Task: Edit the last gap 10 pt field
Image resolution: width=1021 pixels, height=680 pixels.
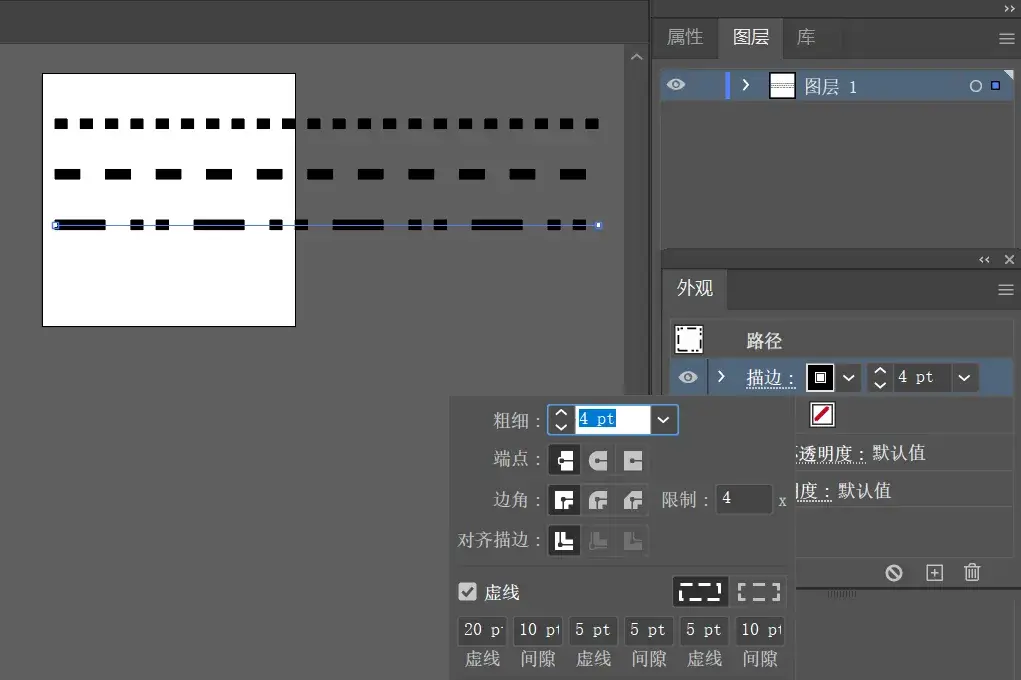Action: 759,630
